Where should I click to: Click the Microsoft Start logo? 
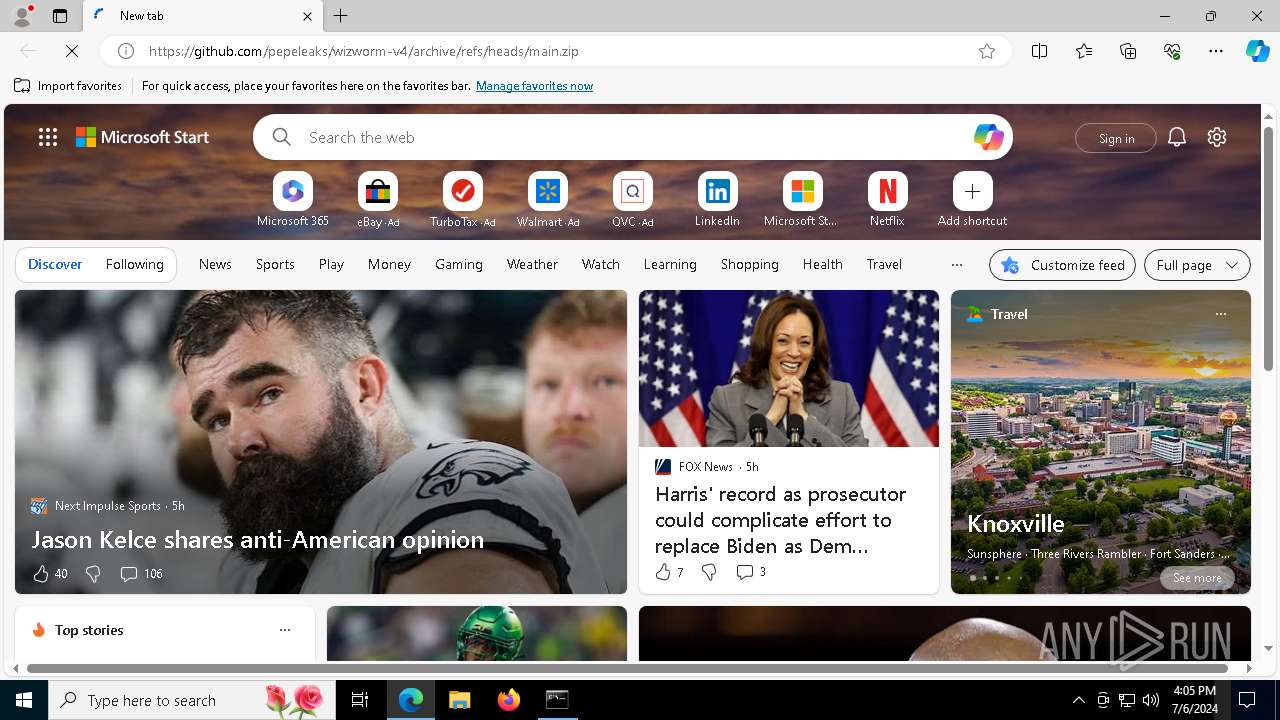(143, 137)
